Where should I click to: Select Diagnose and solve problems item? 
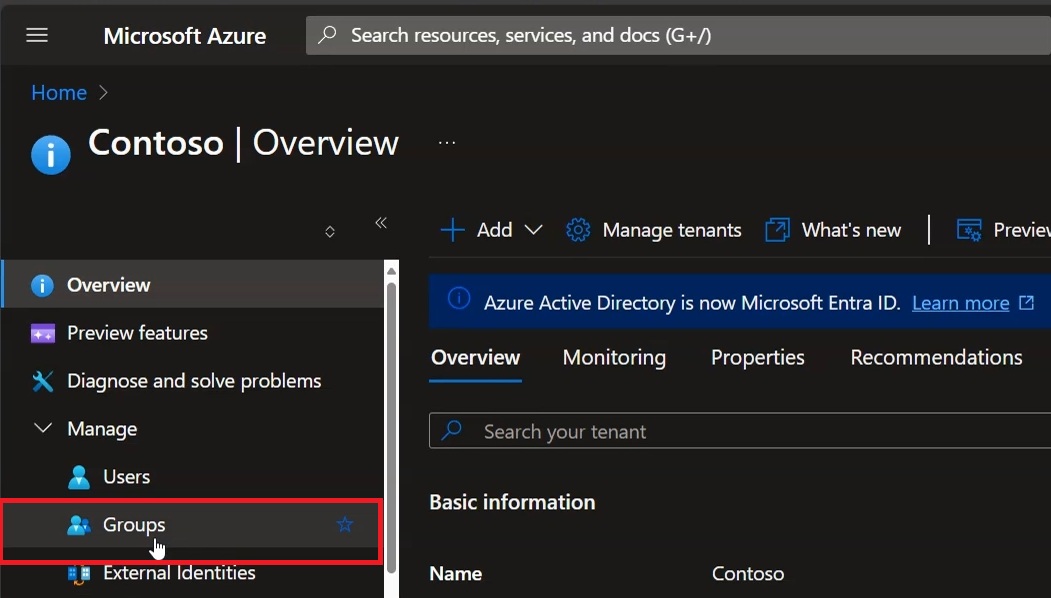pos(194,381)
